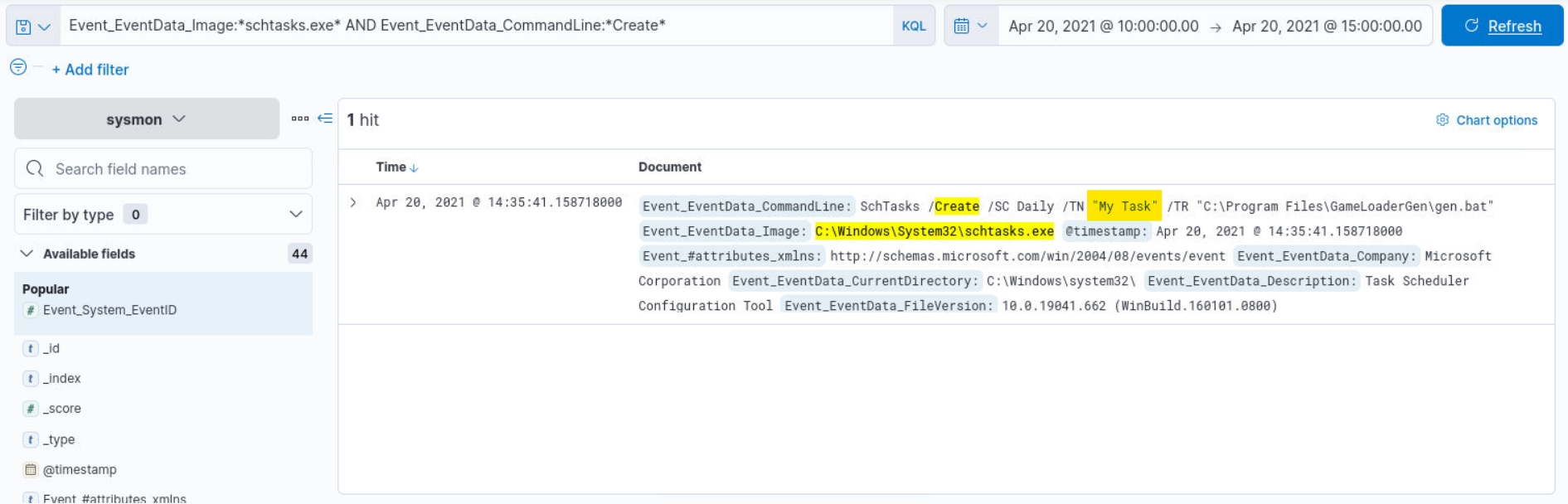Image resolution: width=1568 pixels, height=504 pixels.
Task: Click the Refresh button
Action: [x=1502, y=26]
